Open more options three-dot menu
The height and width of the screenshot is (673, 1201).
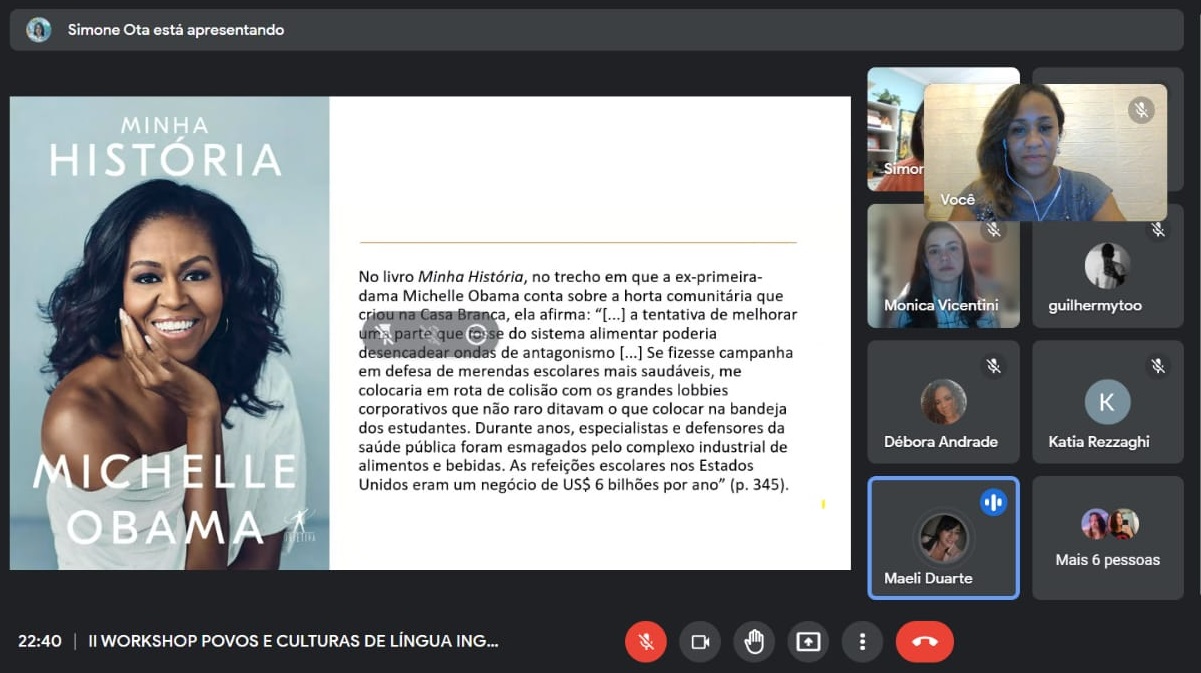point(862,642)
